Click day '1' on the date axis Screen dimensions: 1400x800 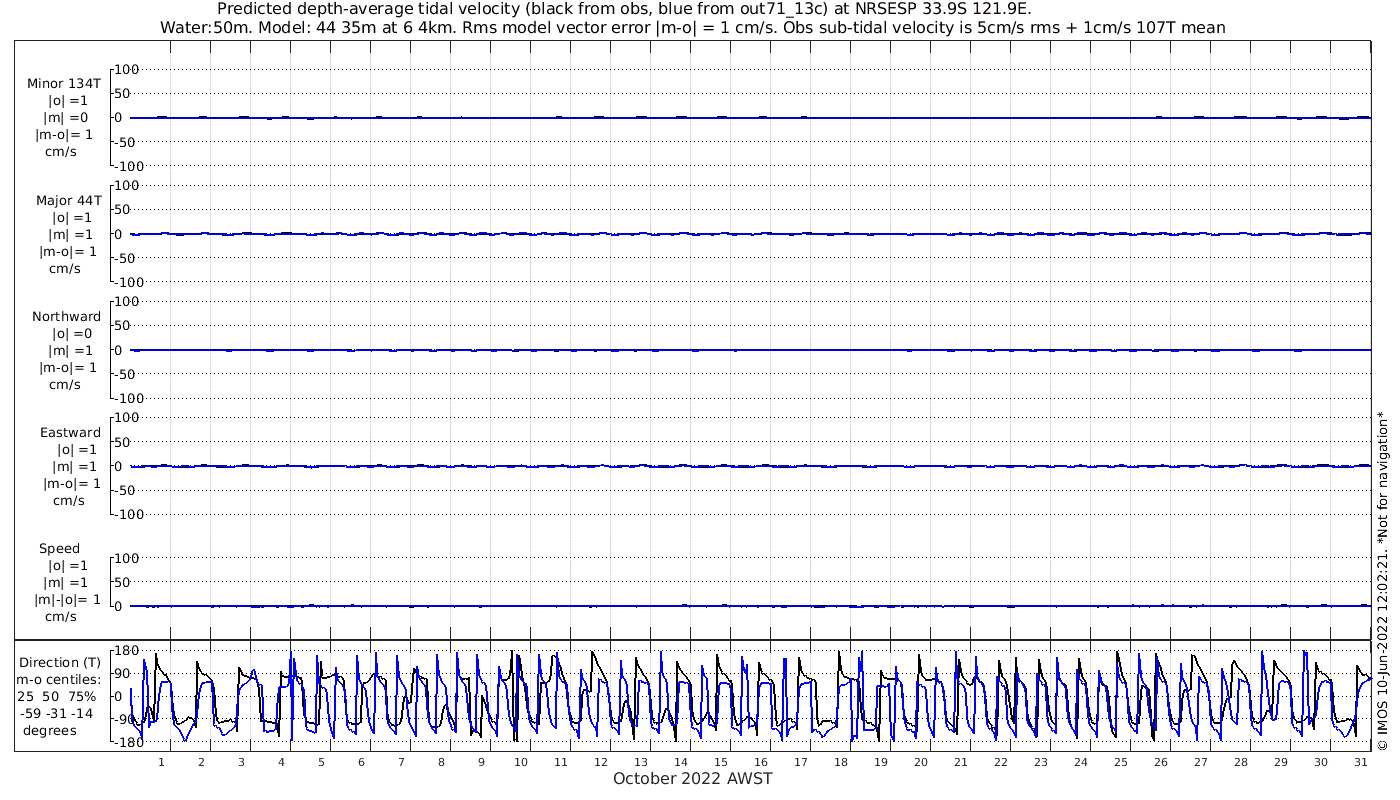161,762
